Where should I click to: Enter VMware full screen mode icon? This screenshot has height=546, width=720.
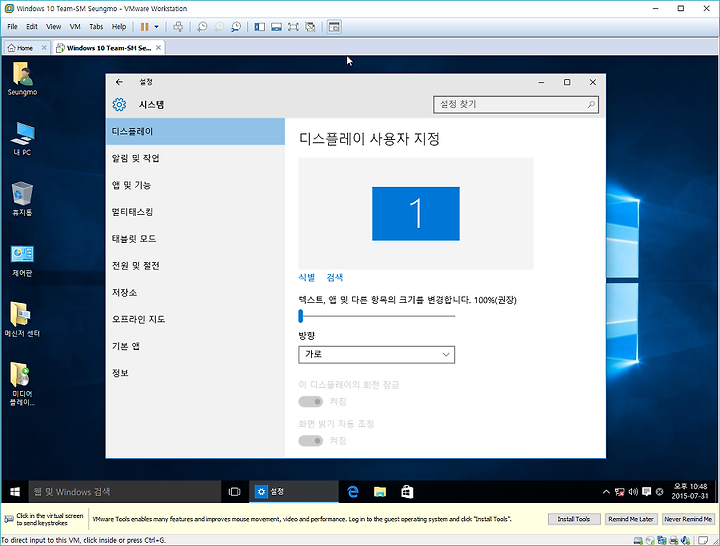point(293,27)
